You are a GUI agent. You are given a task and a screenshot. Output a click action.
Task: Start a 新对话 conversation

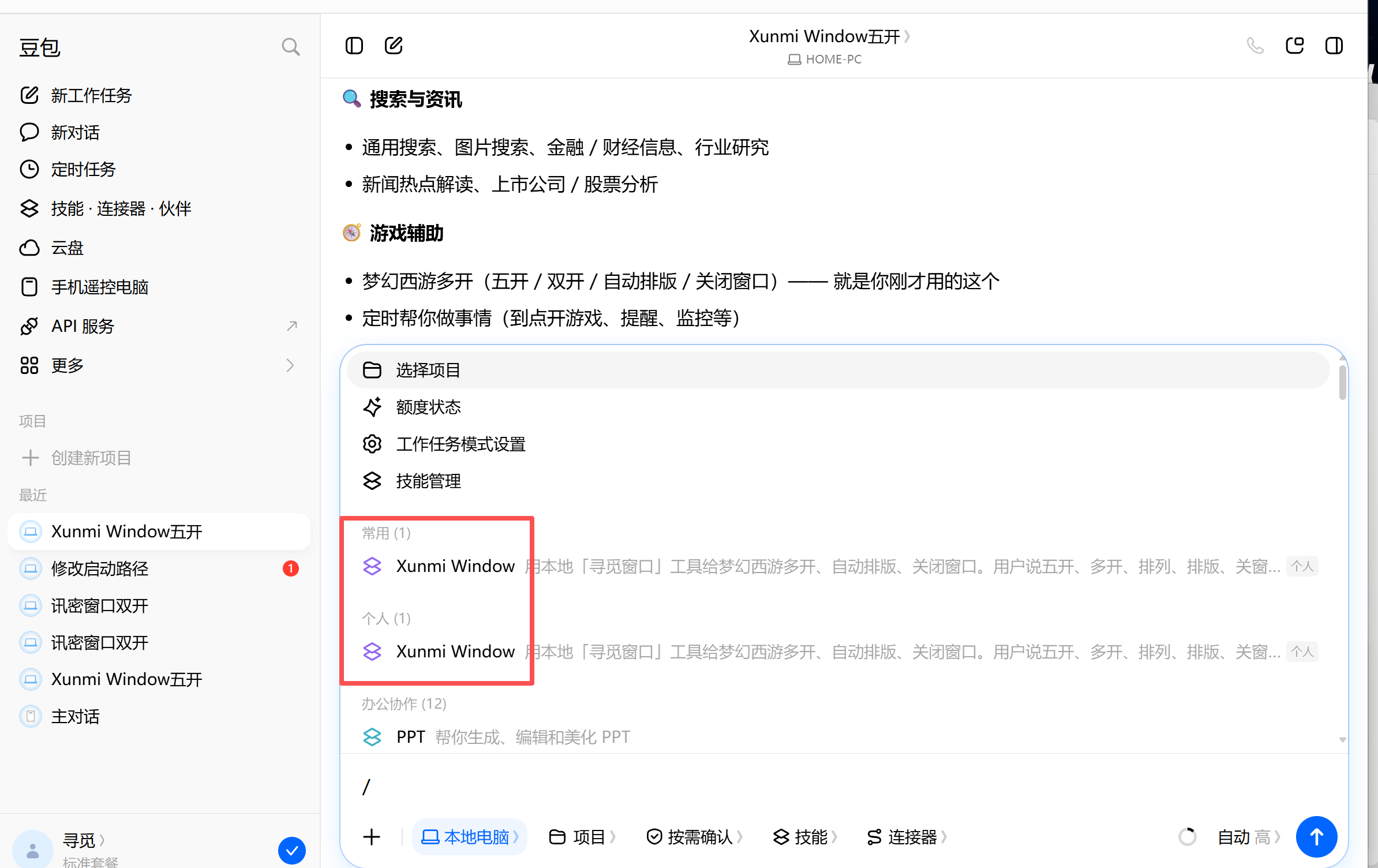159,132
